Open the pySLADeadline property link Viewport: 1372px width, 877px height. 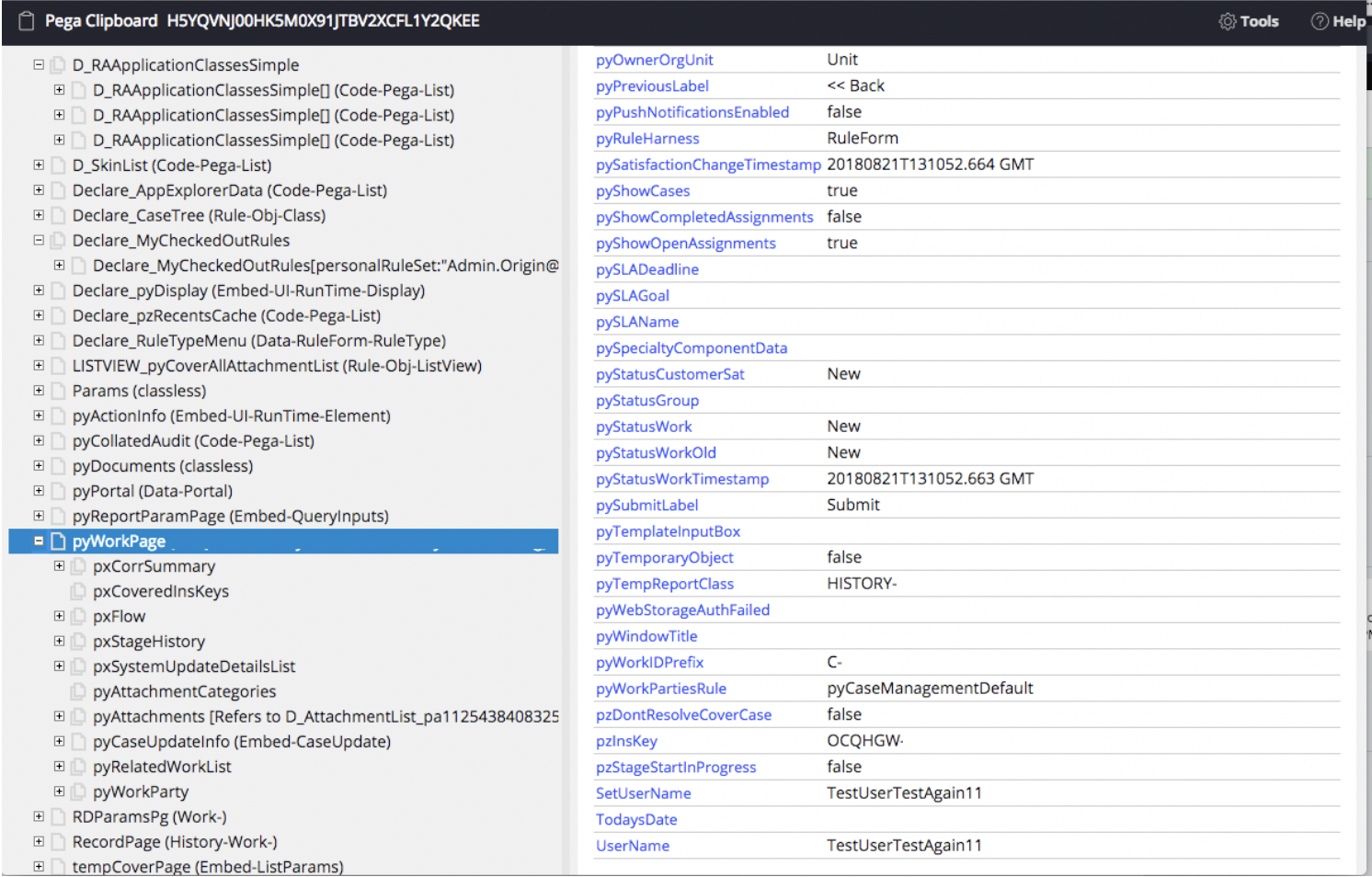(647, 269)
